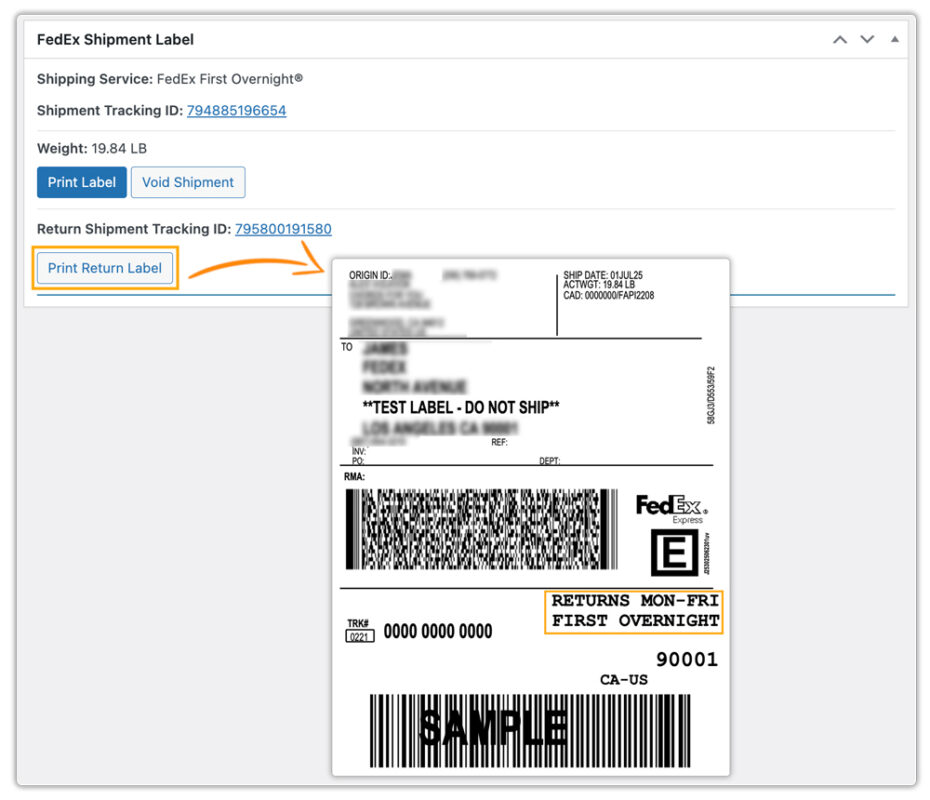The height and width of the screenshot is (800, 930).
Task: Click 'RETURNS MON-FRI FIRST OVERNIGHT' text on label
Action: [634, 611]
